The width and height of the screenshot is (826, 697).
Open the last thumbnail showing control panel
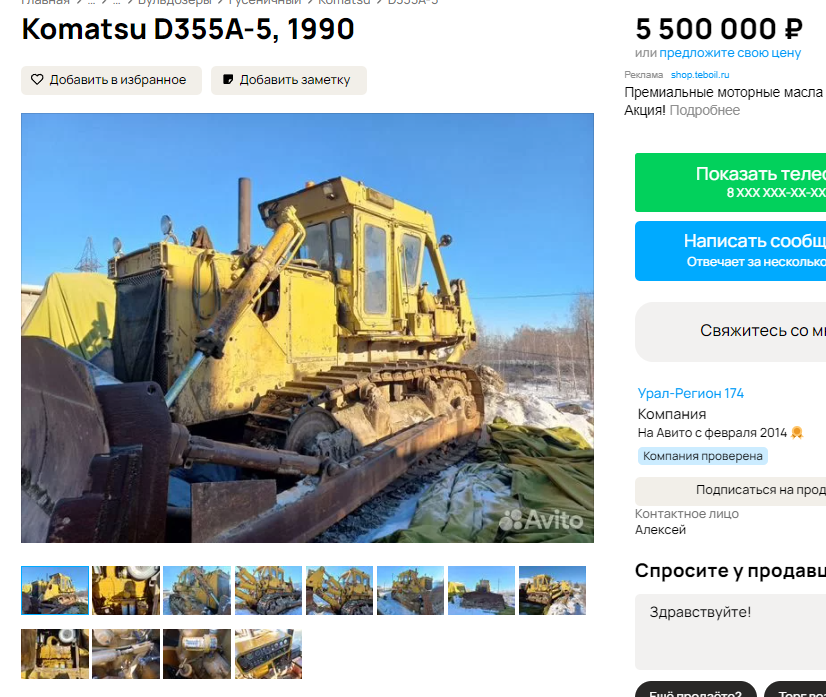pos(268,654)
